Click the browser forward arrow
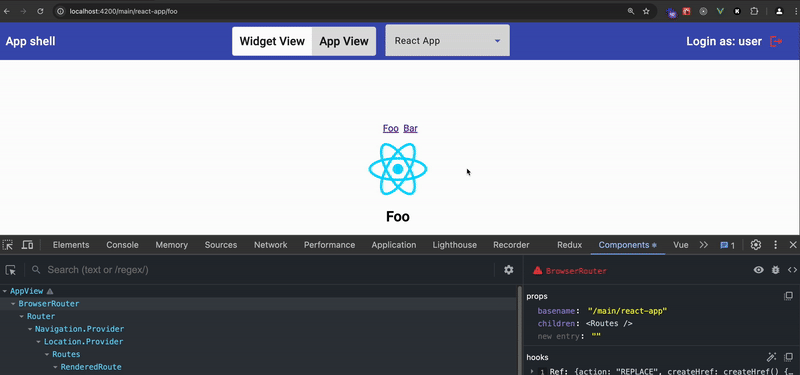The width and height of the screenshot is (800, 375). click(x=23, y=11)
